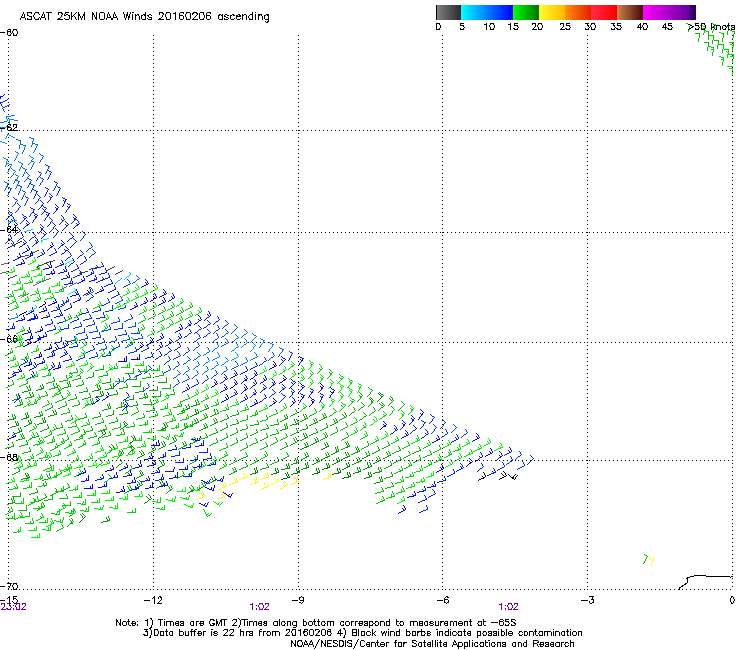Viewport: 740px width, 650px height.
Task: Click the black coastline segment at bottom right
Action: coord(706,582)
